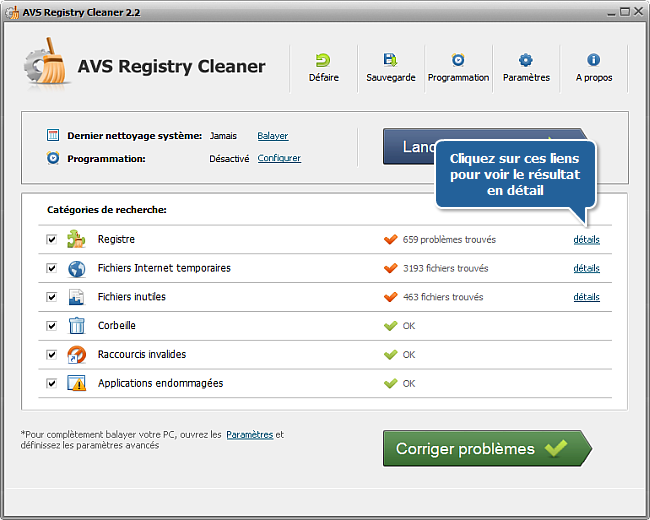This screenshot has height=520, width=650.
Task: Click the Fichiers Internet temporaires globe icon
Action: coord(77,269)
